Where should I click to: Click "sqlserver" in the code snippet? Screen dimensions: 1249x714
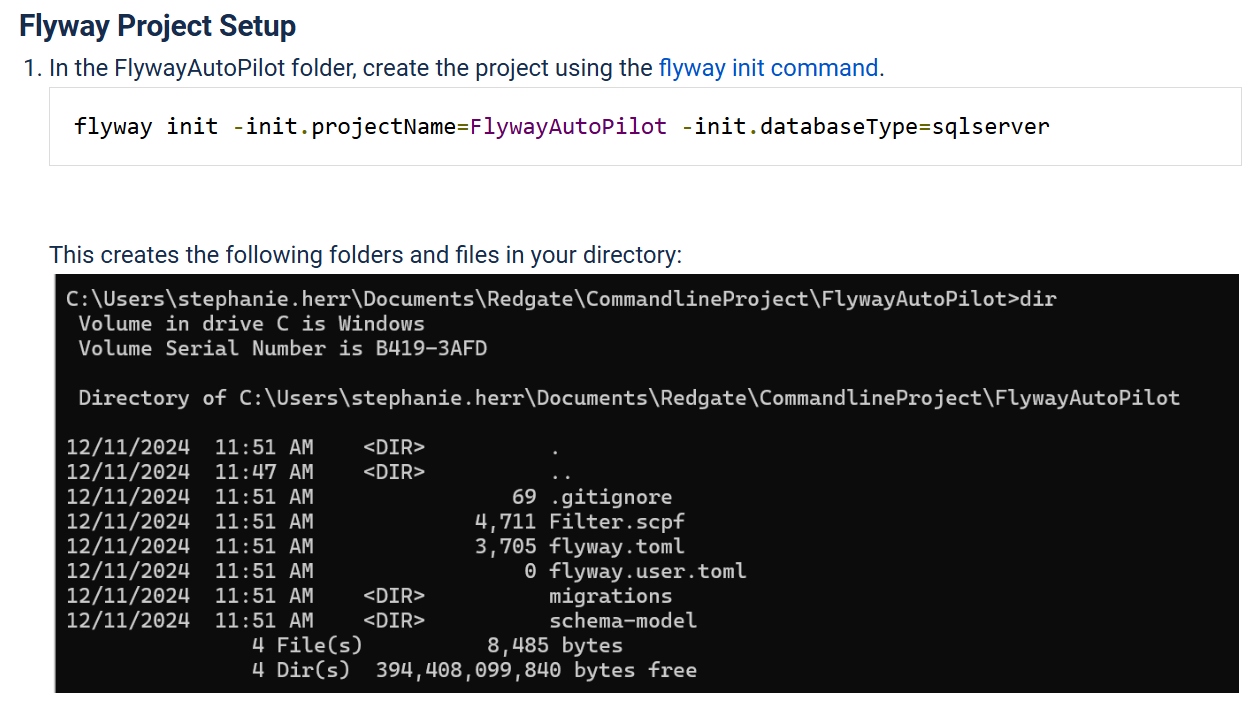point(990,127)
